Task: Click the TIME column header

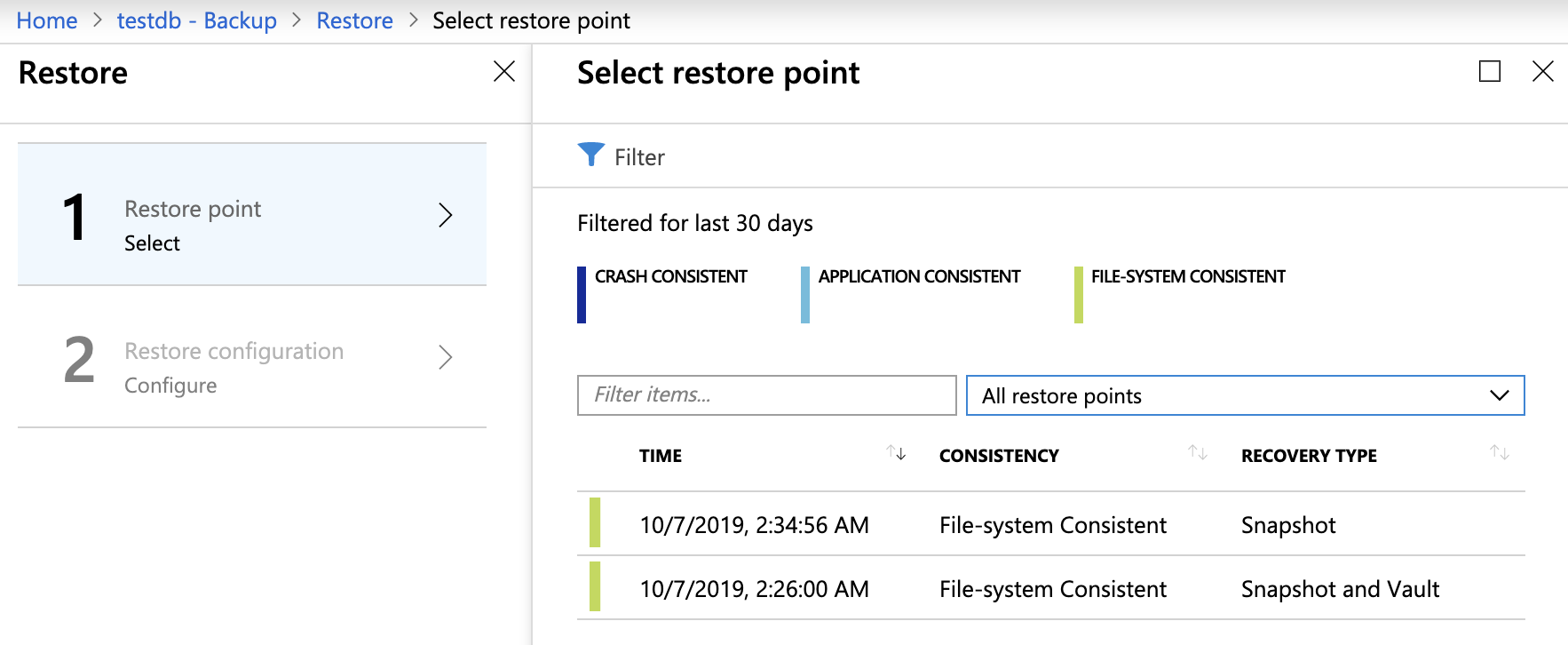Action: pyautogui.click(x=661, y=456)
